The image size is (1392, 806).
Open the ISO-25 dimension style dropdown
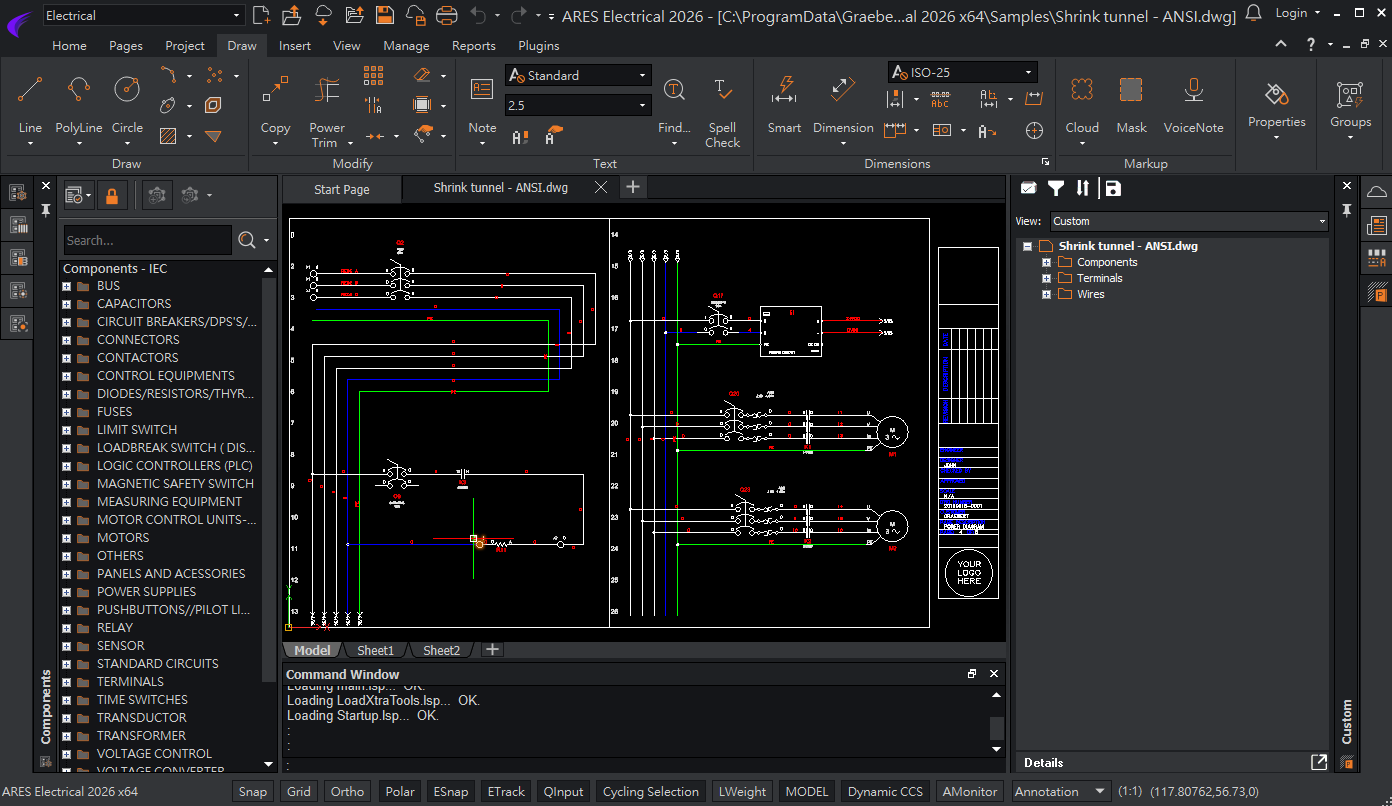(x=962, y=72)
